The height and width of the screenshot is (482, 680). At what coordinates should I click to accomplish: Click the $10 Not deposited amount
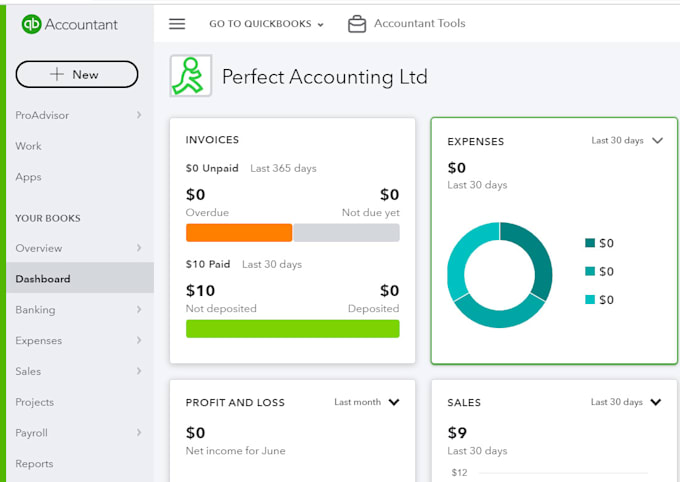pyautogui.click(x=200, y=291)
